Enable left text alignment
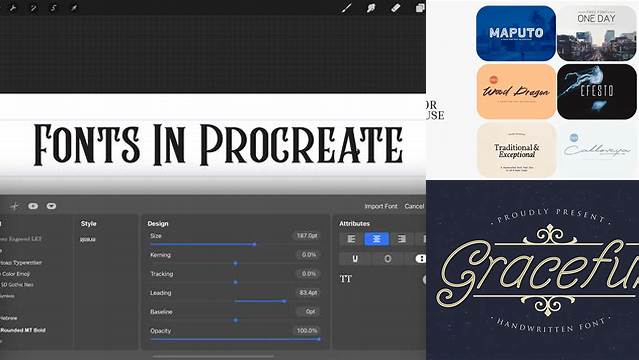Viewport: 639px width, 360px height. tap(351, 239)
